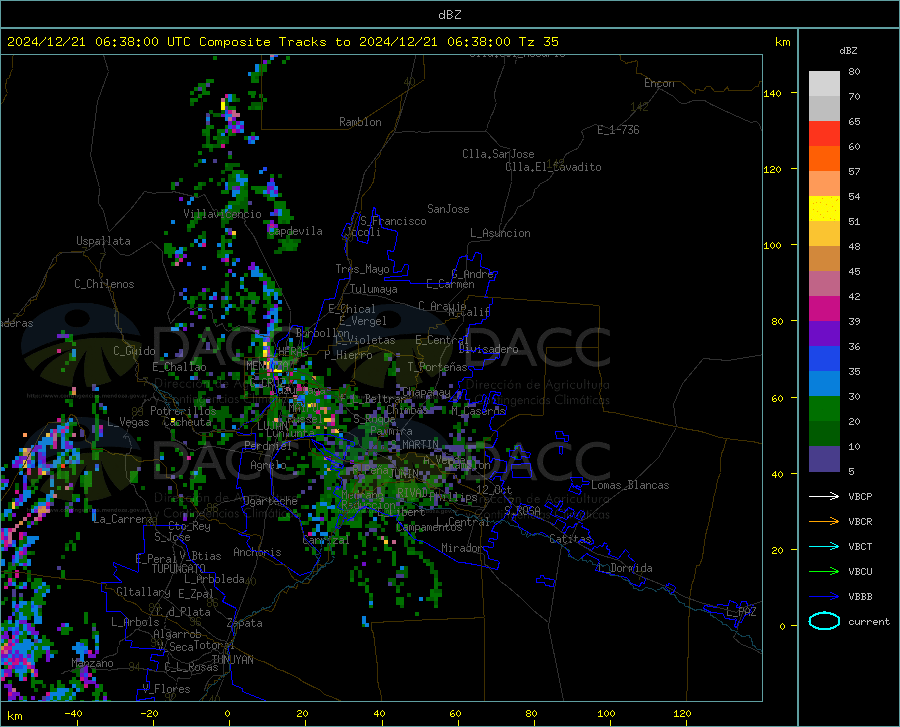Click the 'Ramblon' place label
900x727 pixels.
pyautogui.click(x=360, y=122)
